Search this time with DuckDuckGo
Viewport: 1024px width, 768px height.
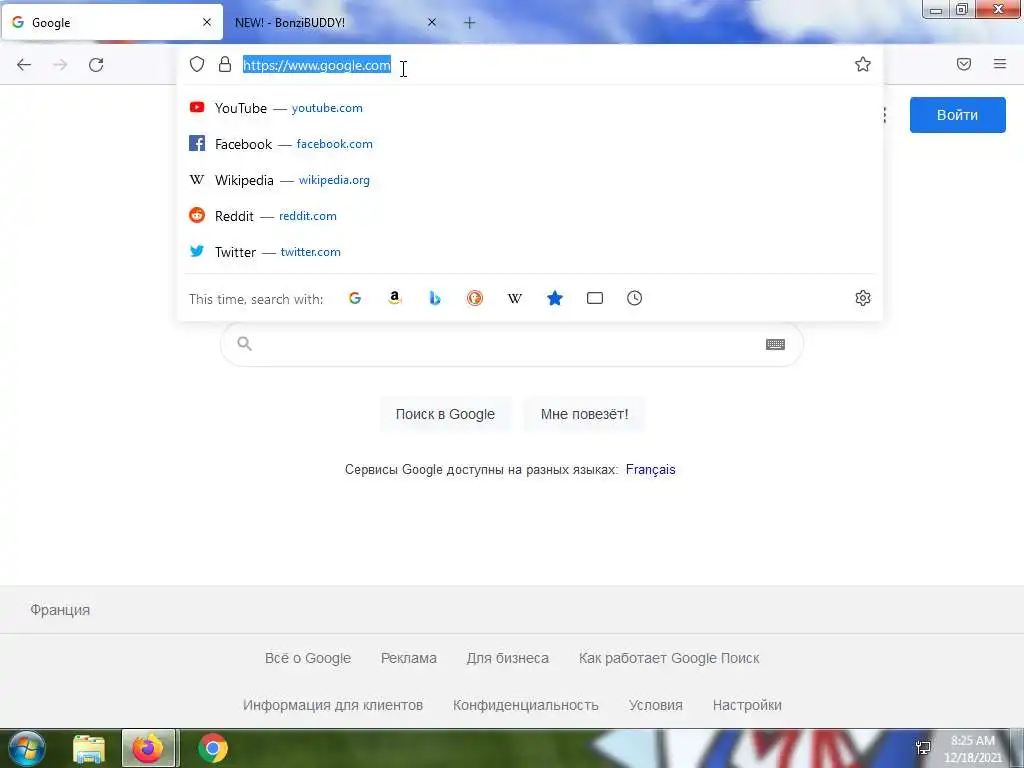coord(475,298)
